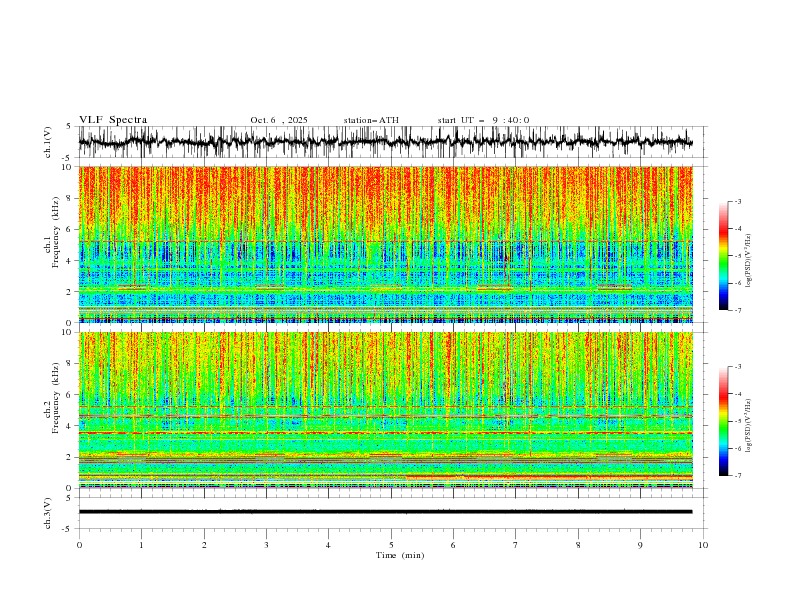Click the ch.1 waveform time-series trace
792x612 pixels.
[385, 142]
